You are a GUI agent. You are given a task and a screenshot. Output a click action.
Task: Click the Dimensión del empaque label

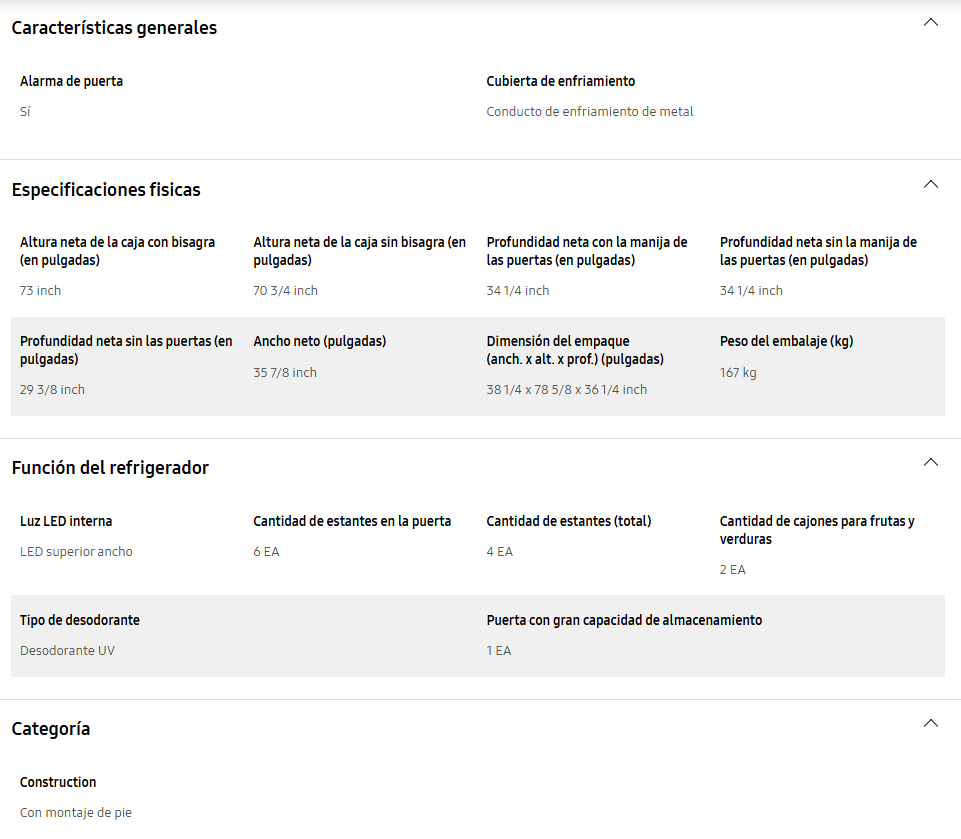click(x=575, y=350)
